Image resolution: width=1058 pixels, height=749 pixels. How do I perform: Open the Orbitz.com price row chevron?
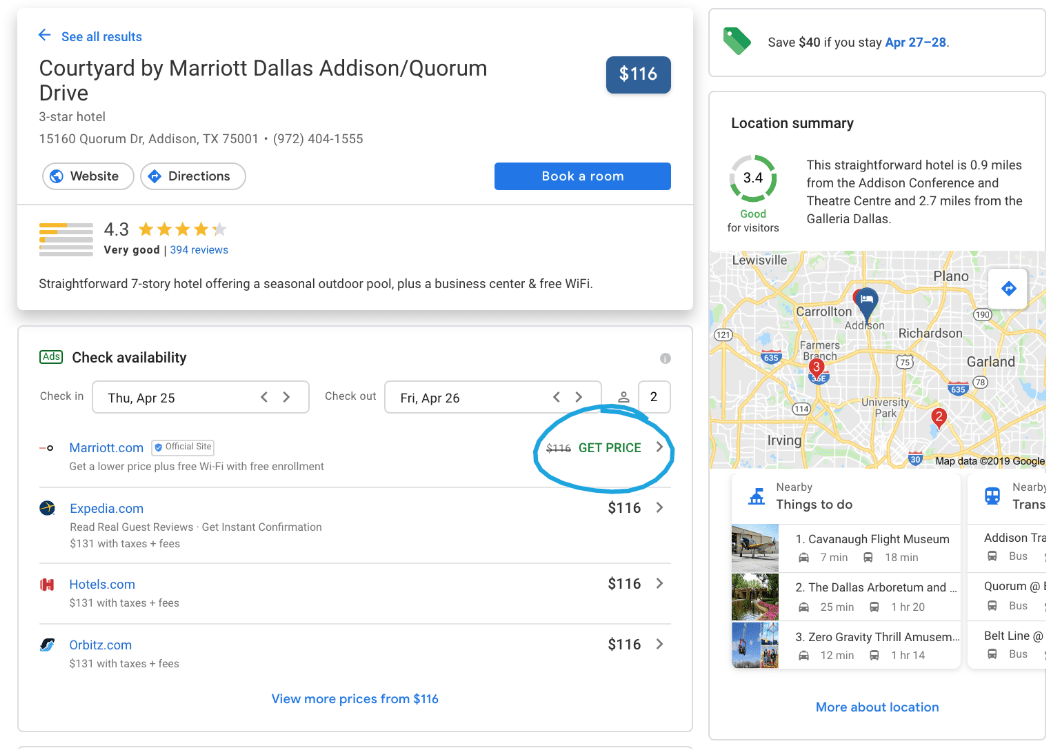pos(659,644)
